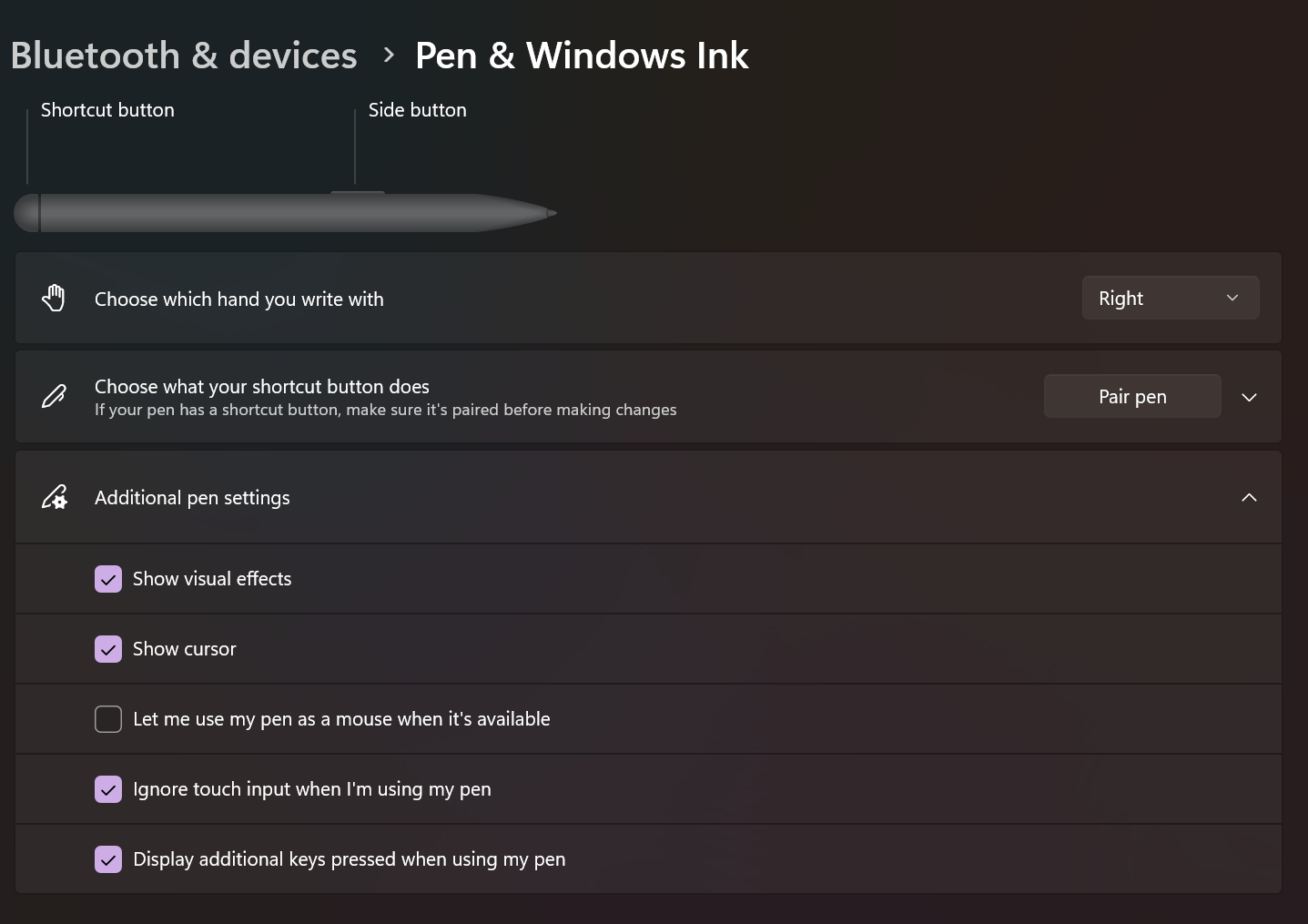Viewport: 1308px width, 924px height.
Task: Click the pen-gear icon for additional settings
Action: 54,497
